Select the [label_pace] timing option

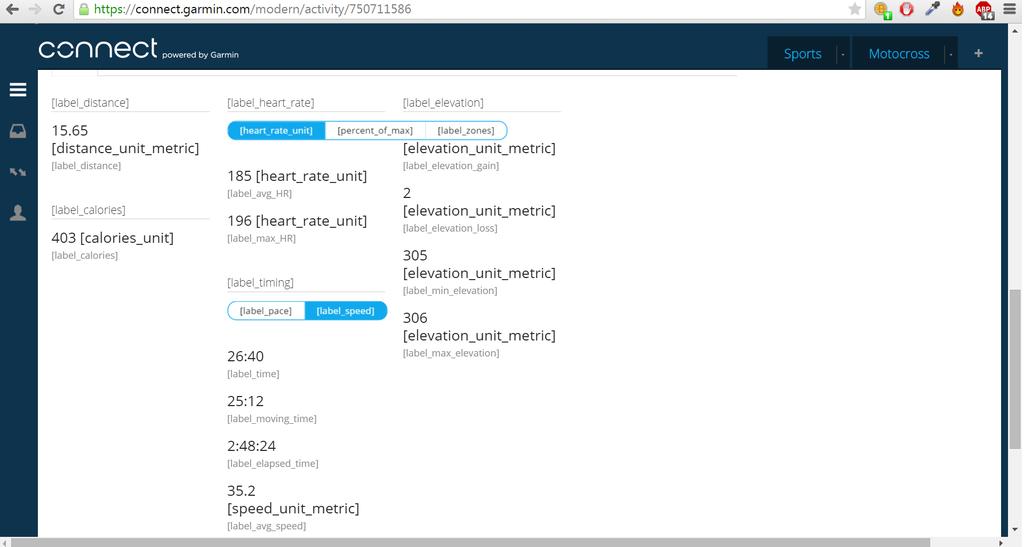tap(266, 311)
